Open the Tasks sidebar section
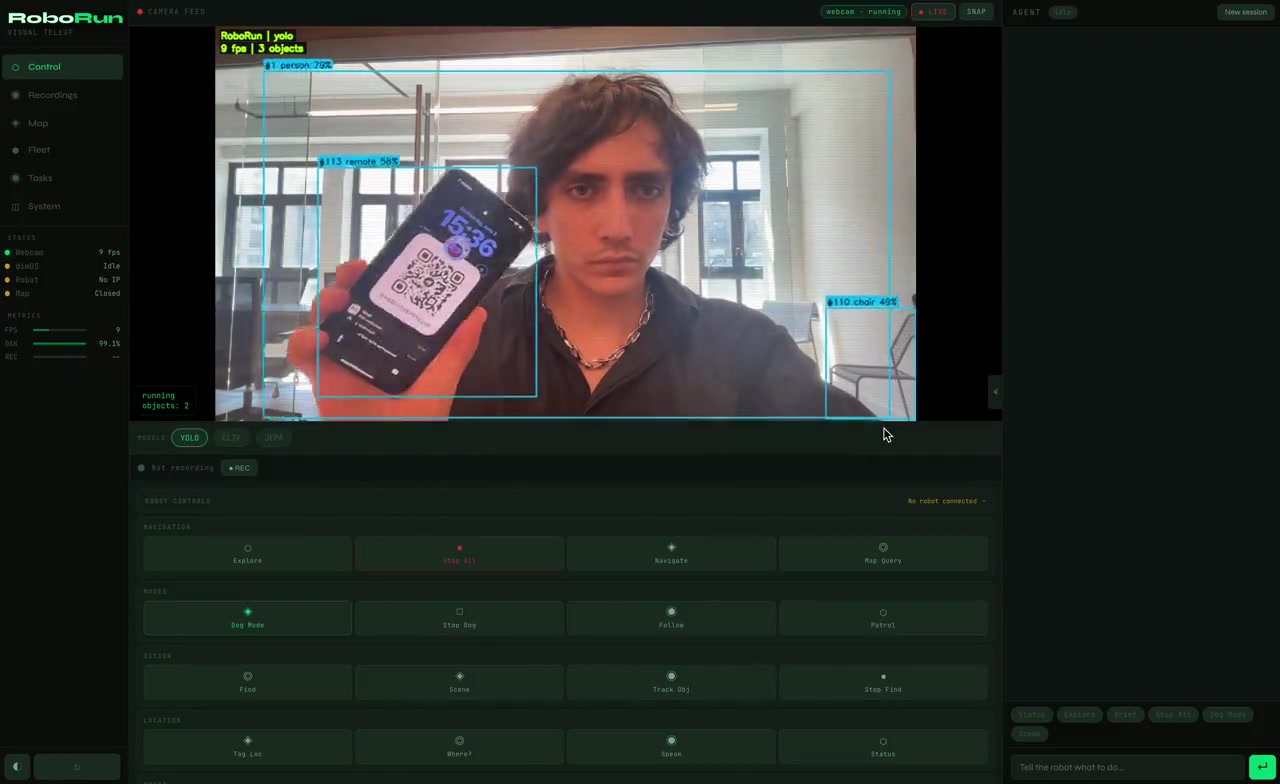The height and width of the screenshot is (784, 1280). pyautogui.click(x=63, y=178)
